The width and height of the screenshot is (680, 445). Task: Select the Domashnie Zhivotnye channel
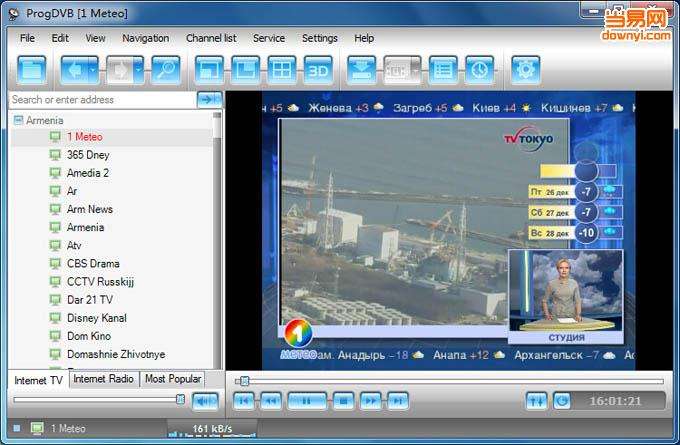tap(116, 354)
